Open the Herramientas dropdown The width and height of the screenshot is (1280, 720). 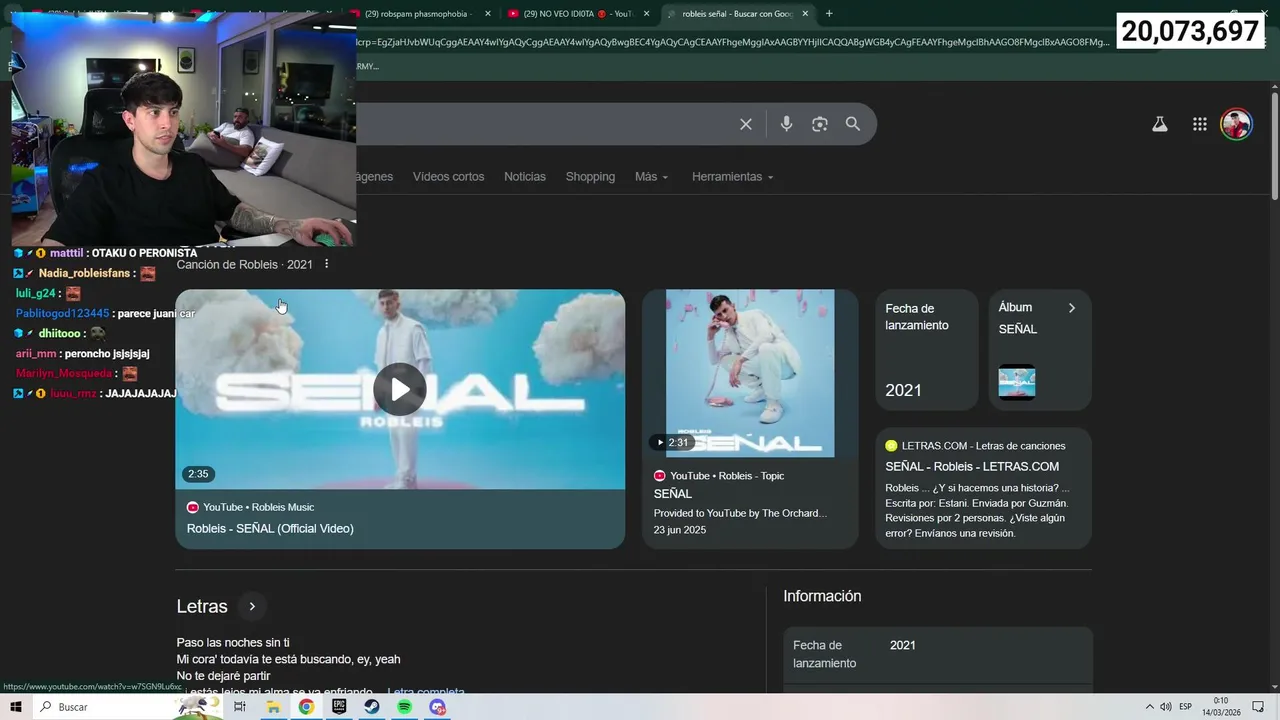click(x=733, y=176)
